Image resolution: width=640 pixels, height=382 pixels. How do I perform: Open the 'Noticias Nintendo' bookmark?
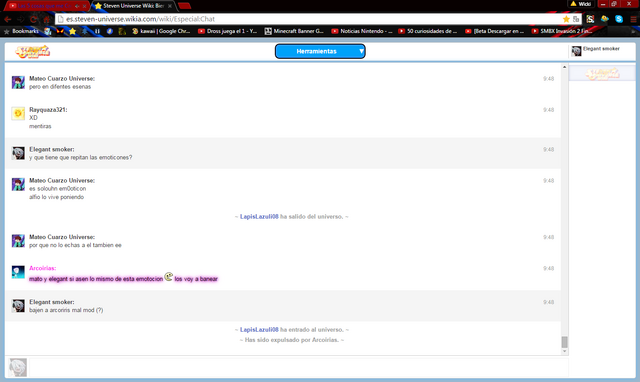[x=362, y=31]
